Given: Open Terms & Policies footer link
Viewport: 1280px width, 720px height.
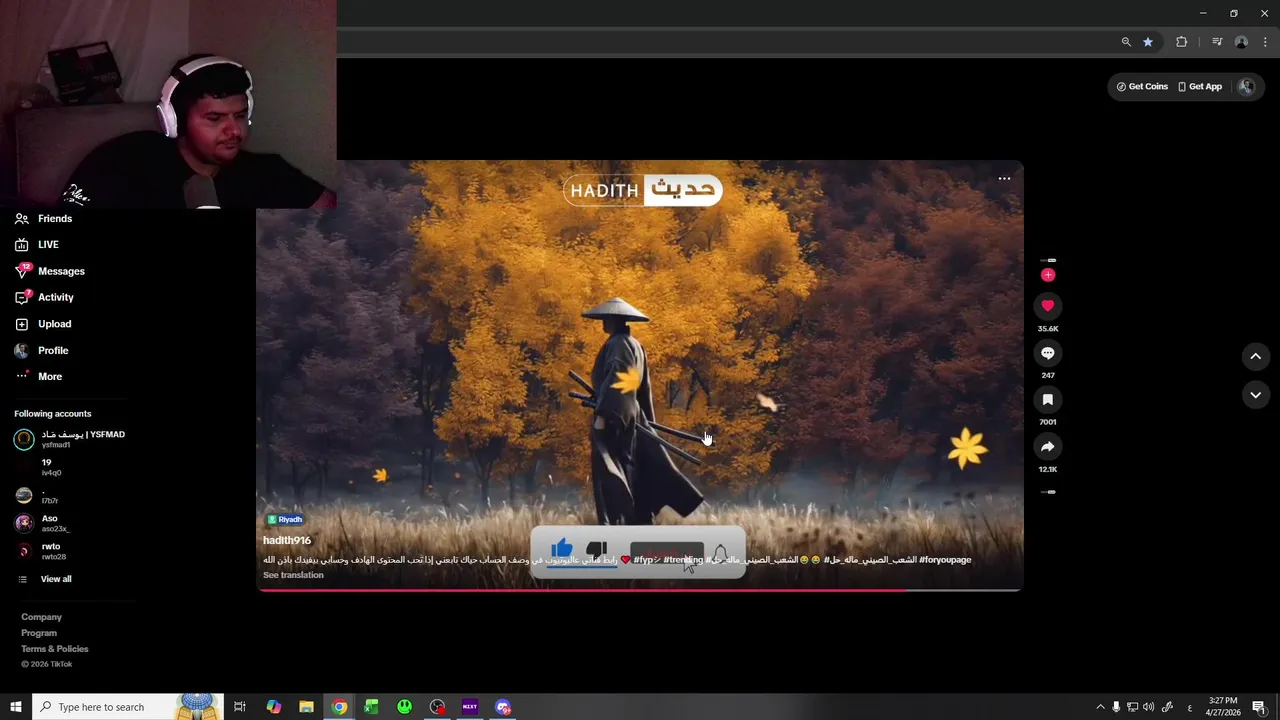Looking at the screenshot, I should point(55,649).
